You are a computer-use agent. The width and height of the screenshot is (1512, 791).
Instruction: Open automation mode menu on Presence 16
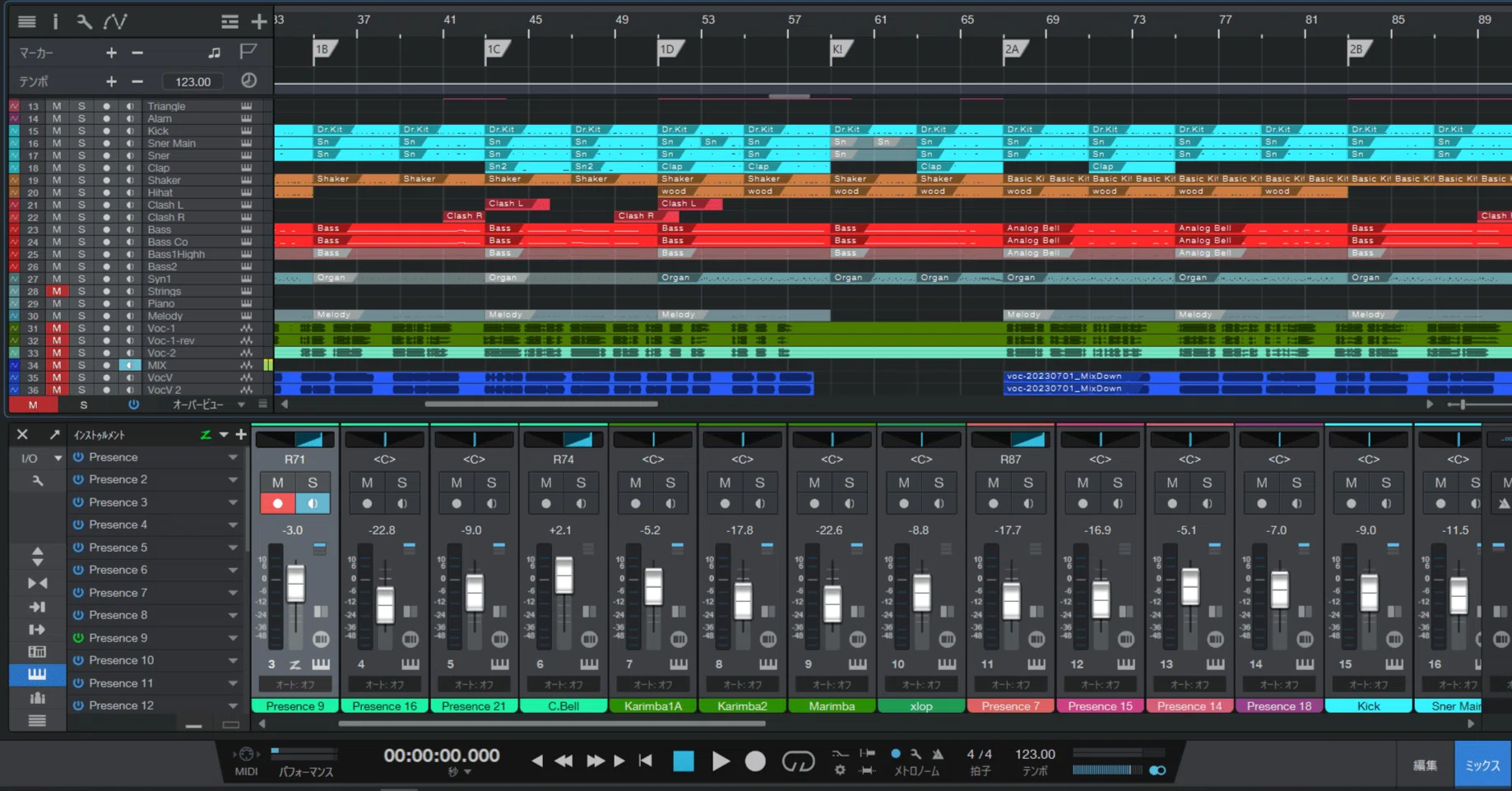(384, 684)
